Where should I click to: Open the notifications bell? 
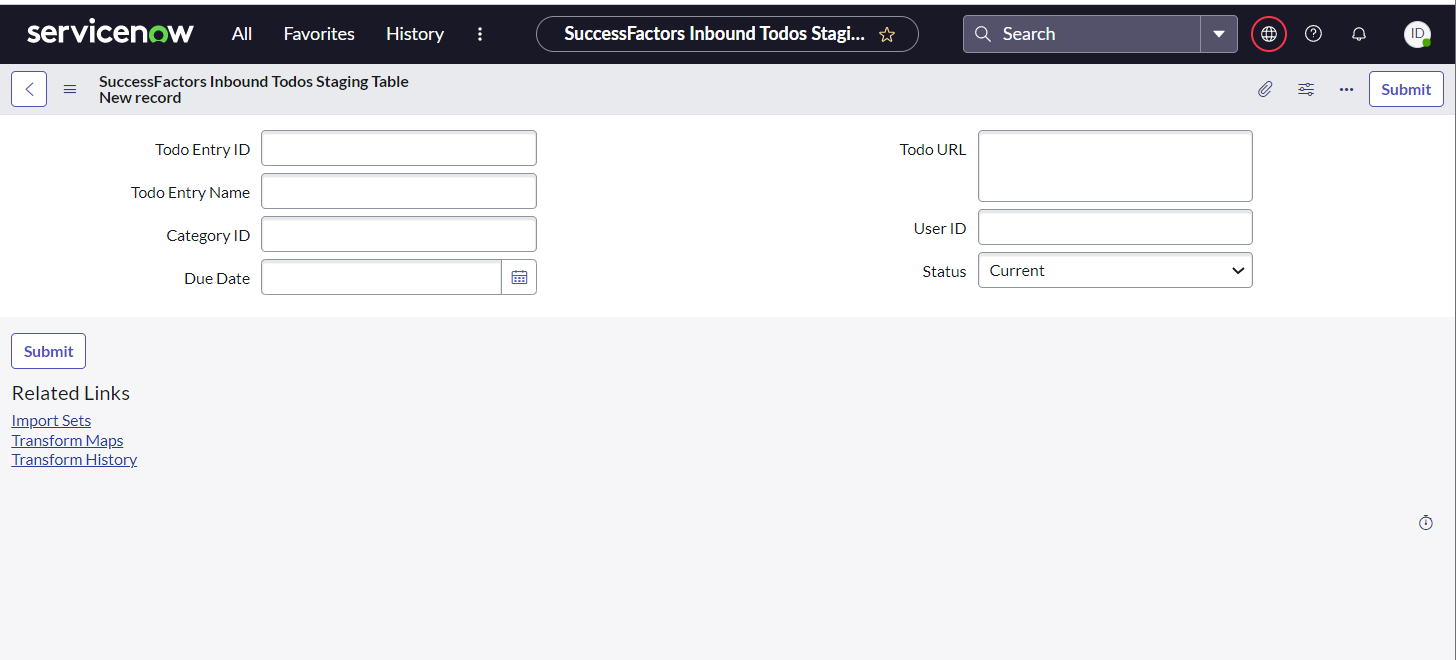[x=1358, y=33]
